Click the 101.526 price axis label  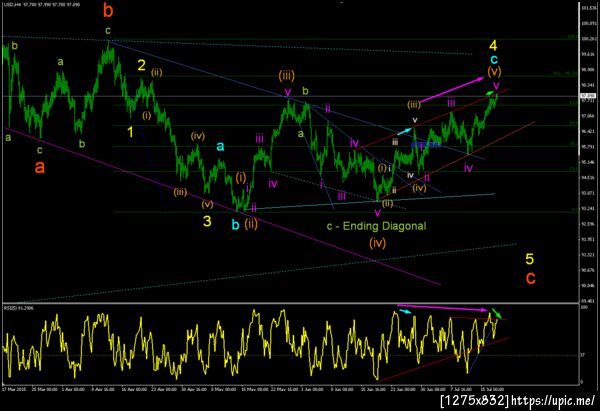587,8
